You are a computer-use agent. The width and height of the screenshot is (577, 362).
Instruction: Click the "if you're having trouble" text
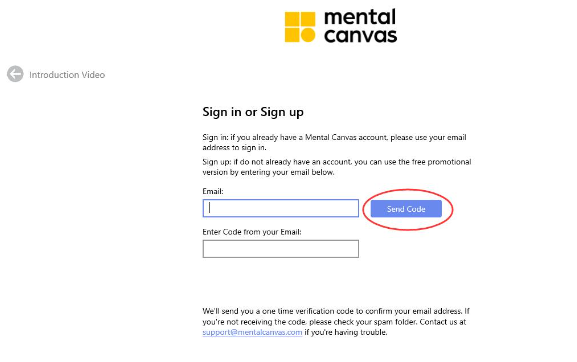[x=346, y=332]
